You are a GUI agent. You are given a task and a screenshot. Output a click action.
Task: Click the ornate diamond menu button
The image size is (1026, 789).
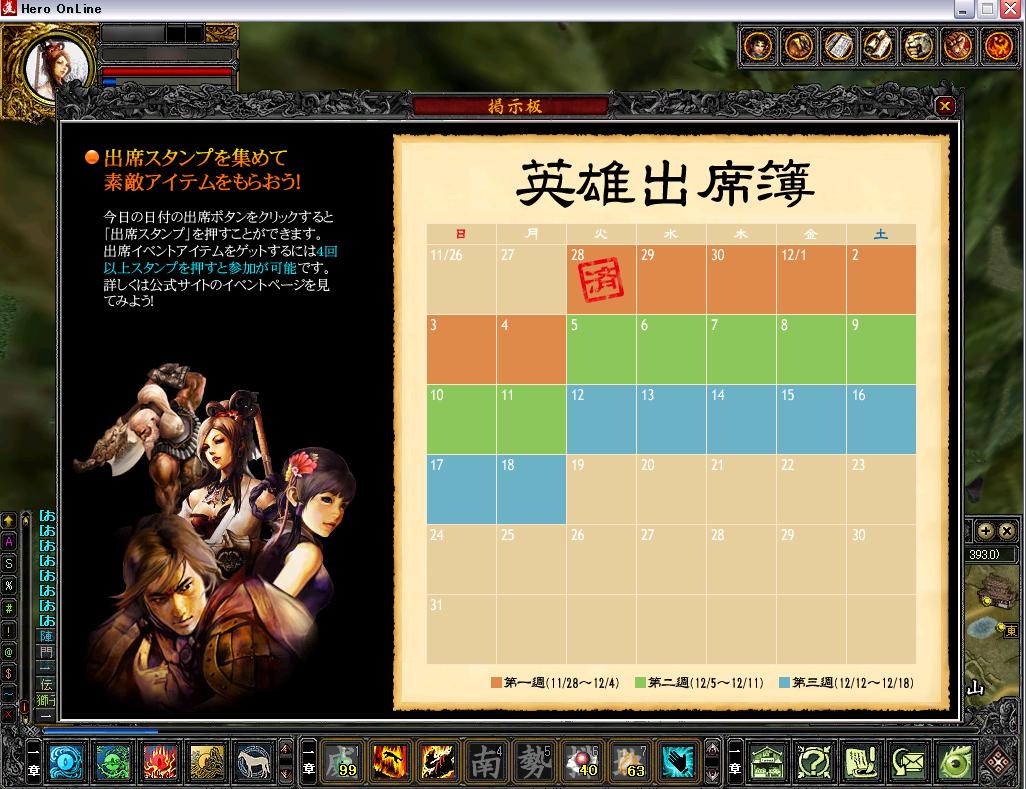tap(999, 762)
